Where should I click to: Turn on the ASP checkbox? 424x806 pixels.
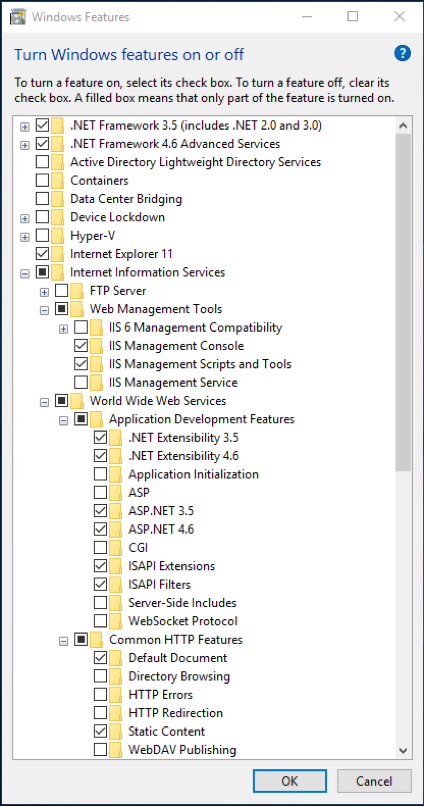click(101, 492)
